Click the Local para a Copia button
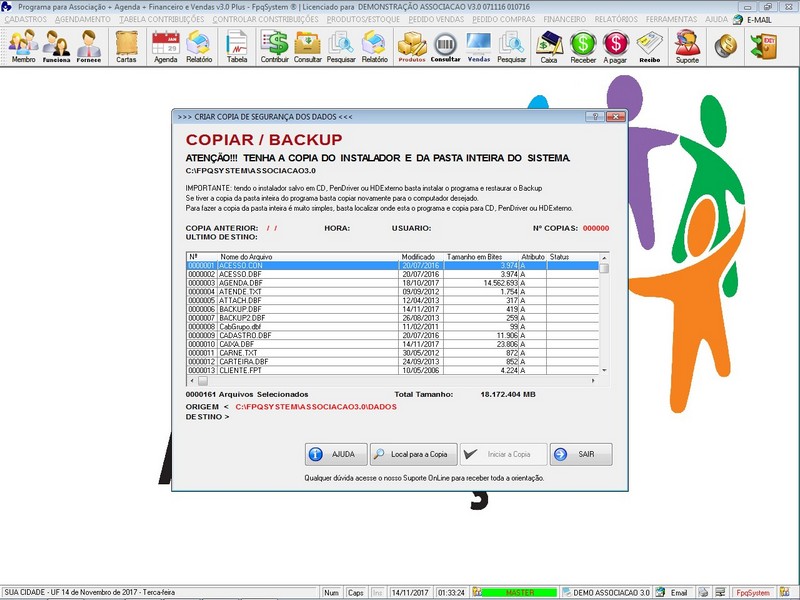The height and width of the screenshot is (600, 800). pos(413,454)
